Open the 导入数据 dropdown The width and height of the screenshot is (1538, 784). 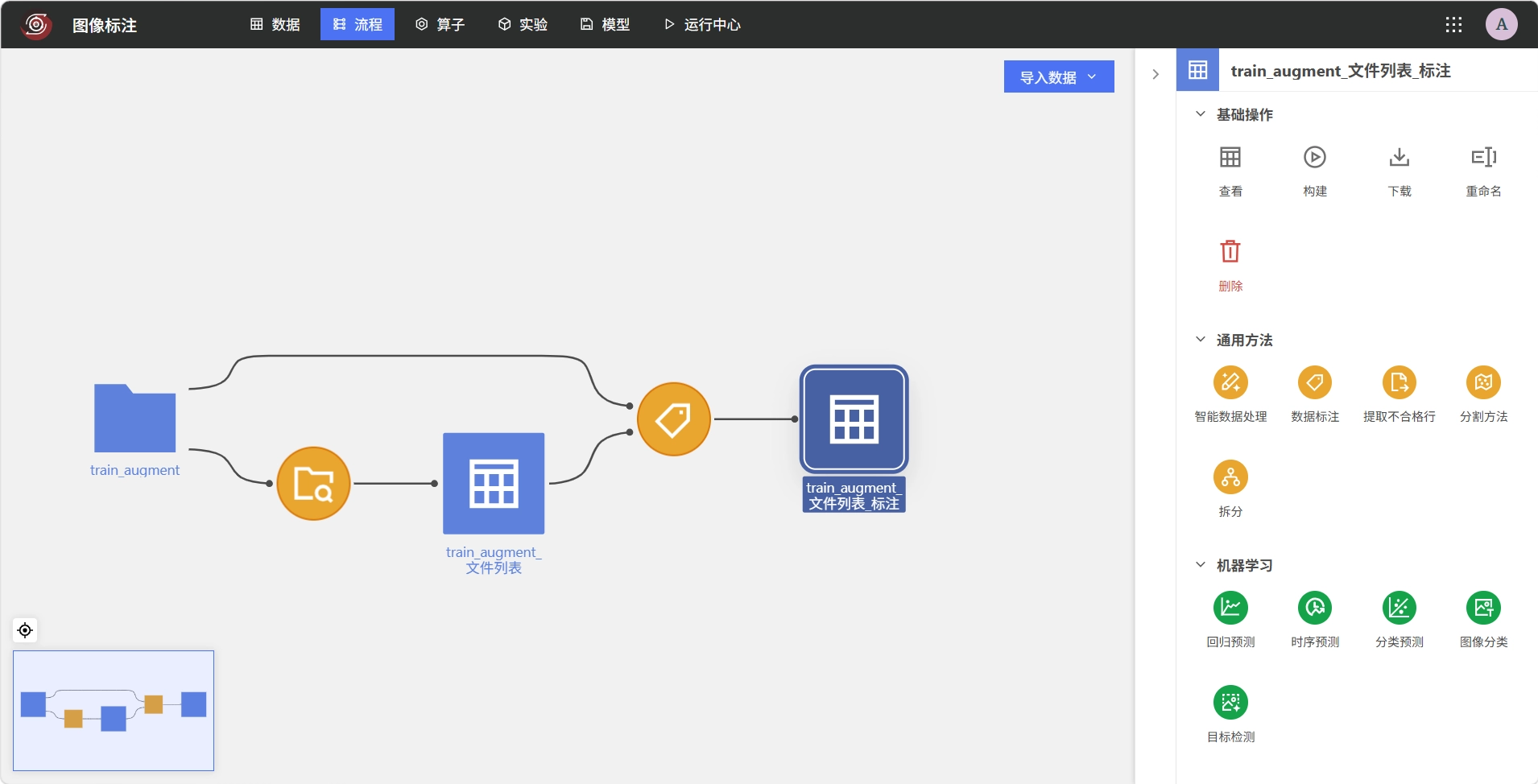[x=1059, y=76]
